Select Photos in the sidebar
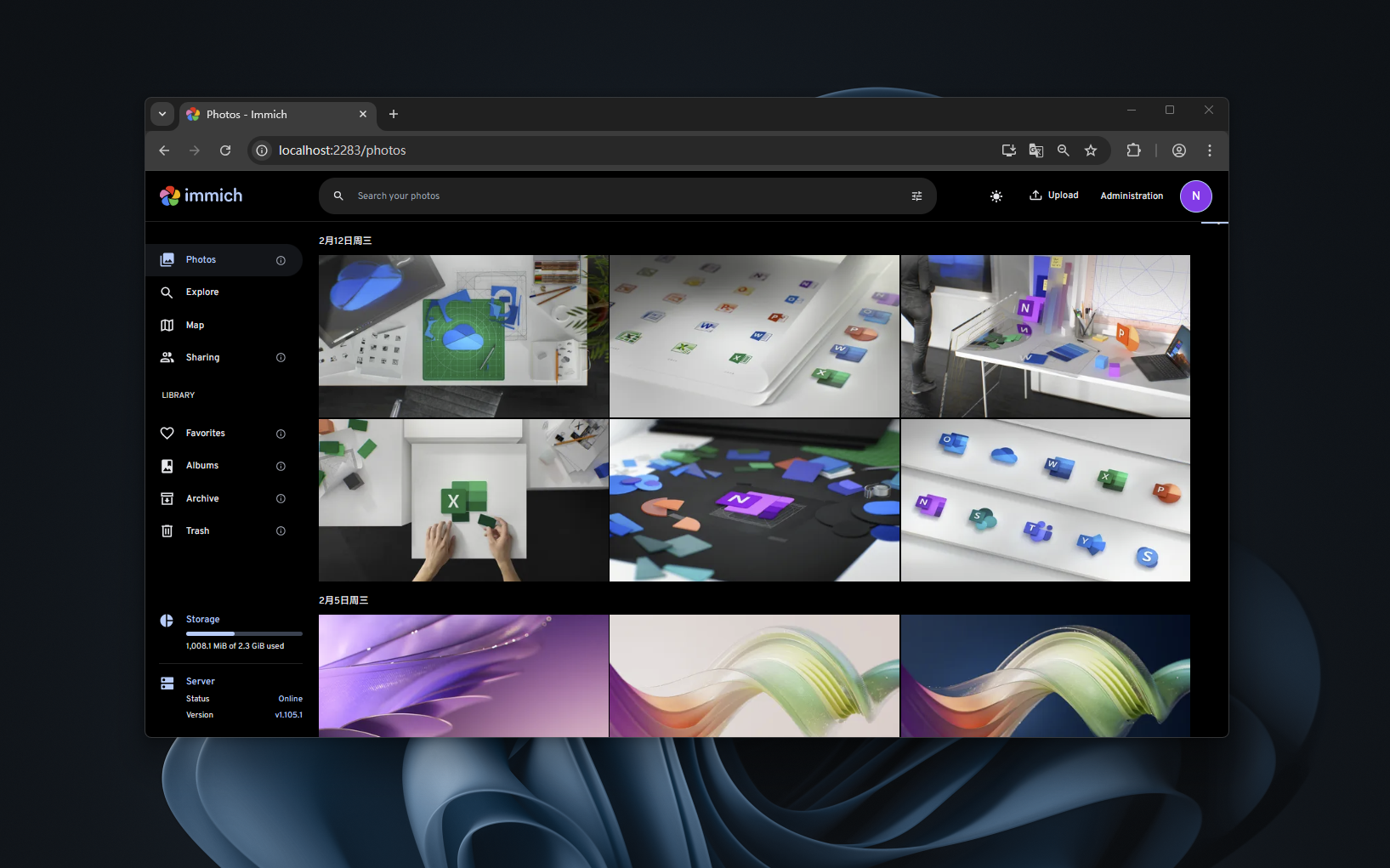This screenshot has width=1390, height=868. click(x=224, y=260)
